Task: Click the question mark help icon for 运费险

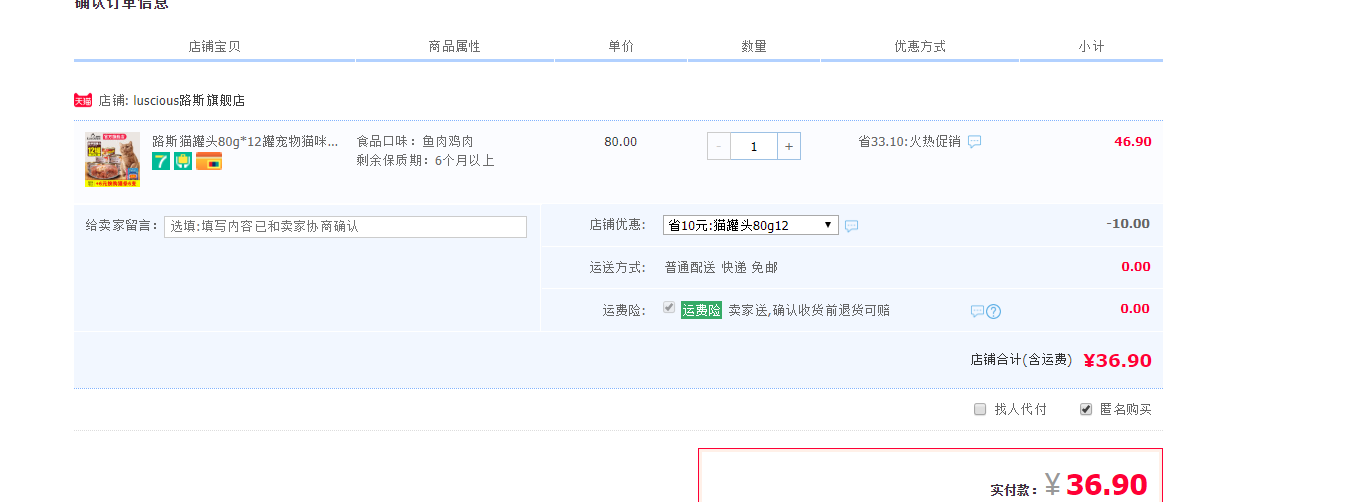Action: [993, 311]
